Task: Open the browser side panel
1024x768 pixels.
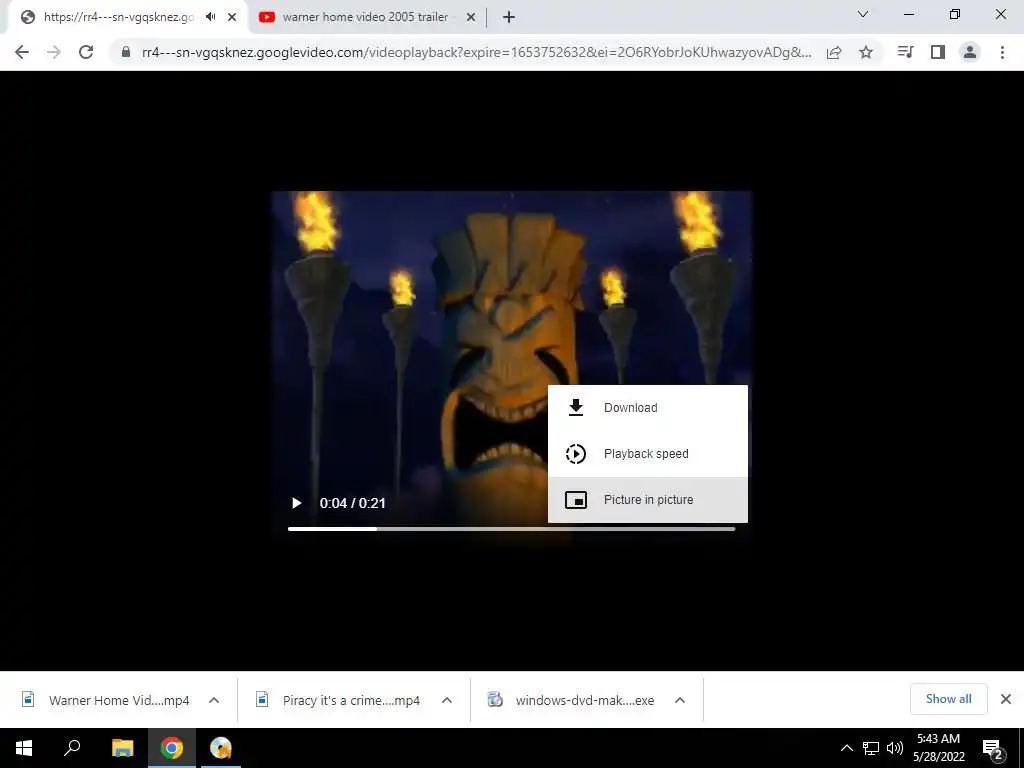Action: (938, 52)
